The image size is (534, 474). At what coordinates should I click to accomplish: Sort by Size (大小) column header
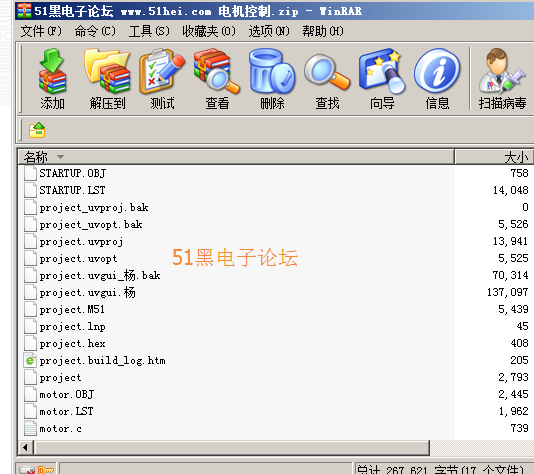pos(494,157)
